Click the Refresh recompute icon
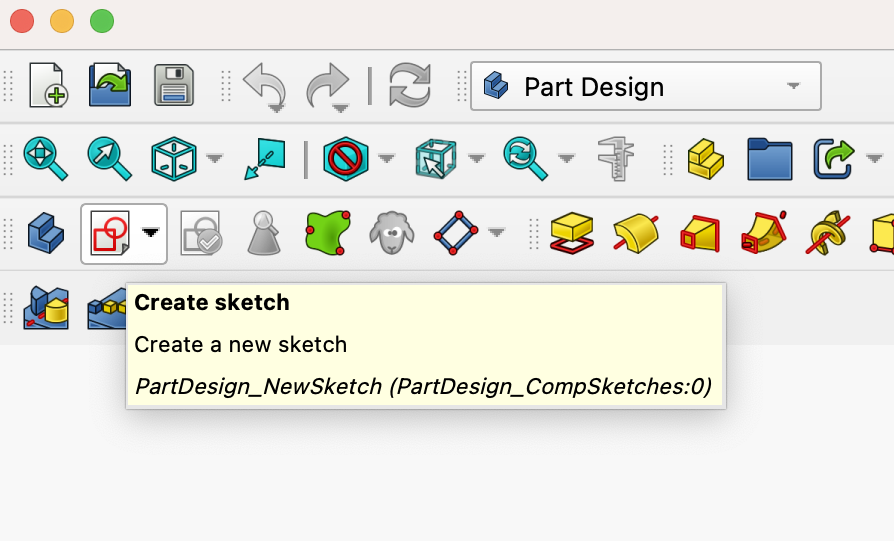 click(409, 86)
